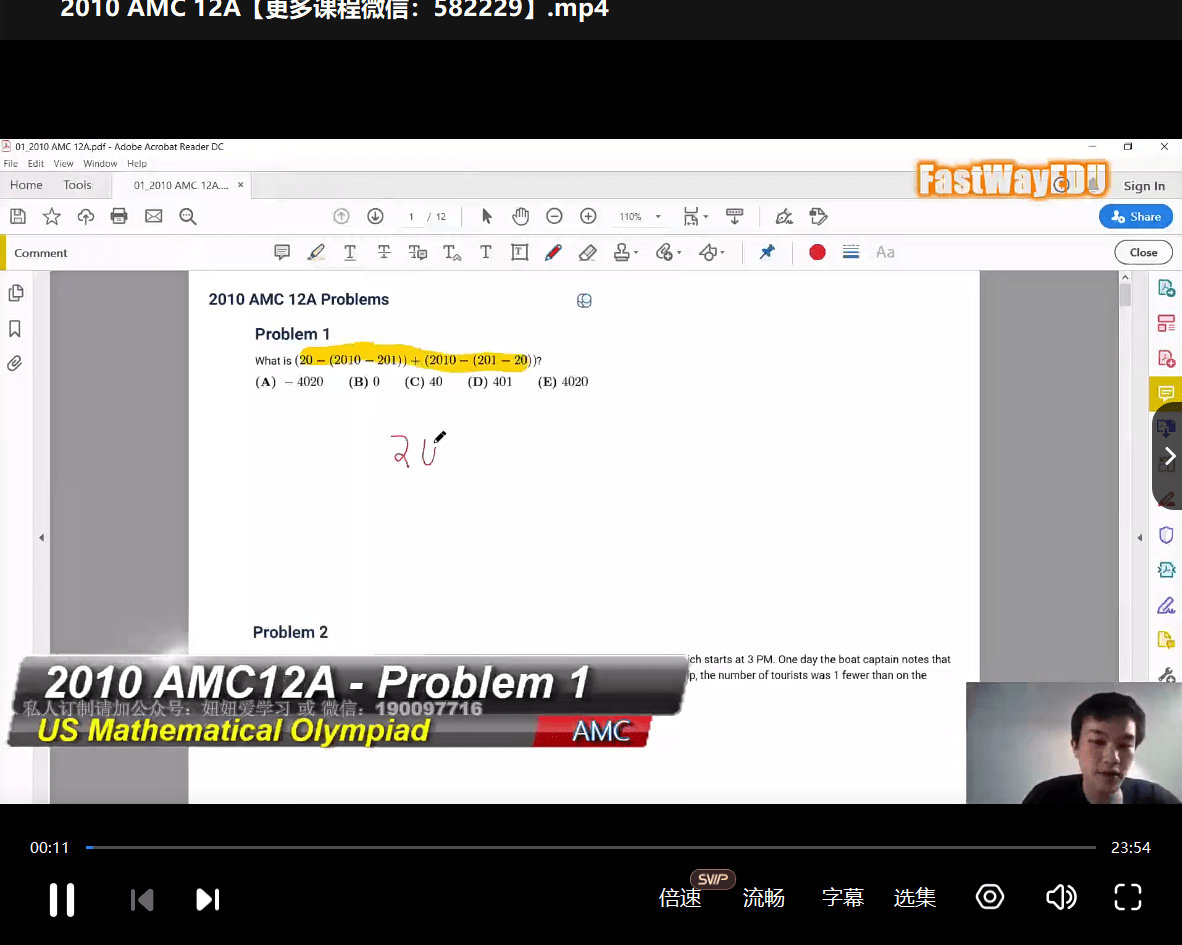Expand the right-side chevron panel
The height and width of the screenshot is (945, 1182).
click(x=1169, y=456)
